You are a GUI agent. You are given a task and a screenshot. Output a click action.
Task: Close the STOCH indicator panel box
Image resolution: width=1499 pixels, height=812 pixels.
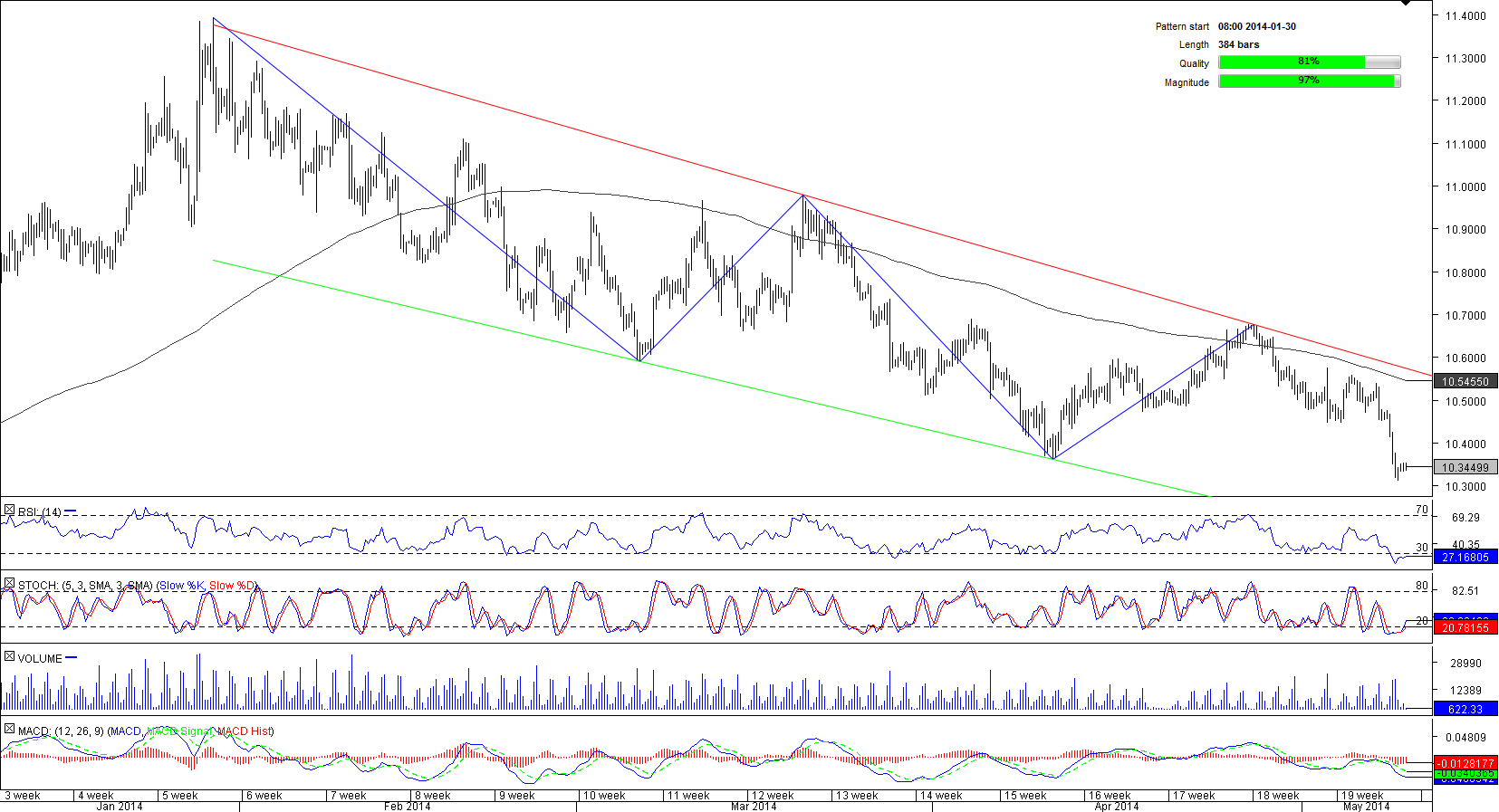9,584
